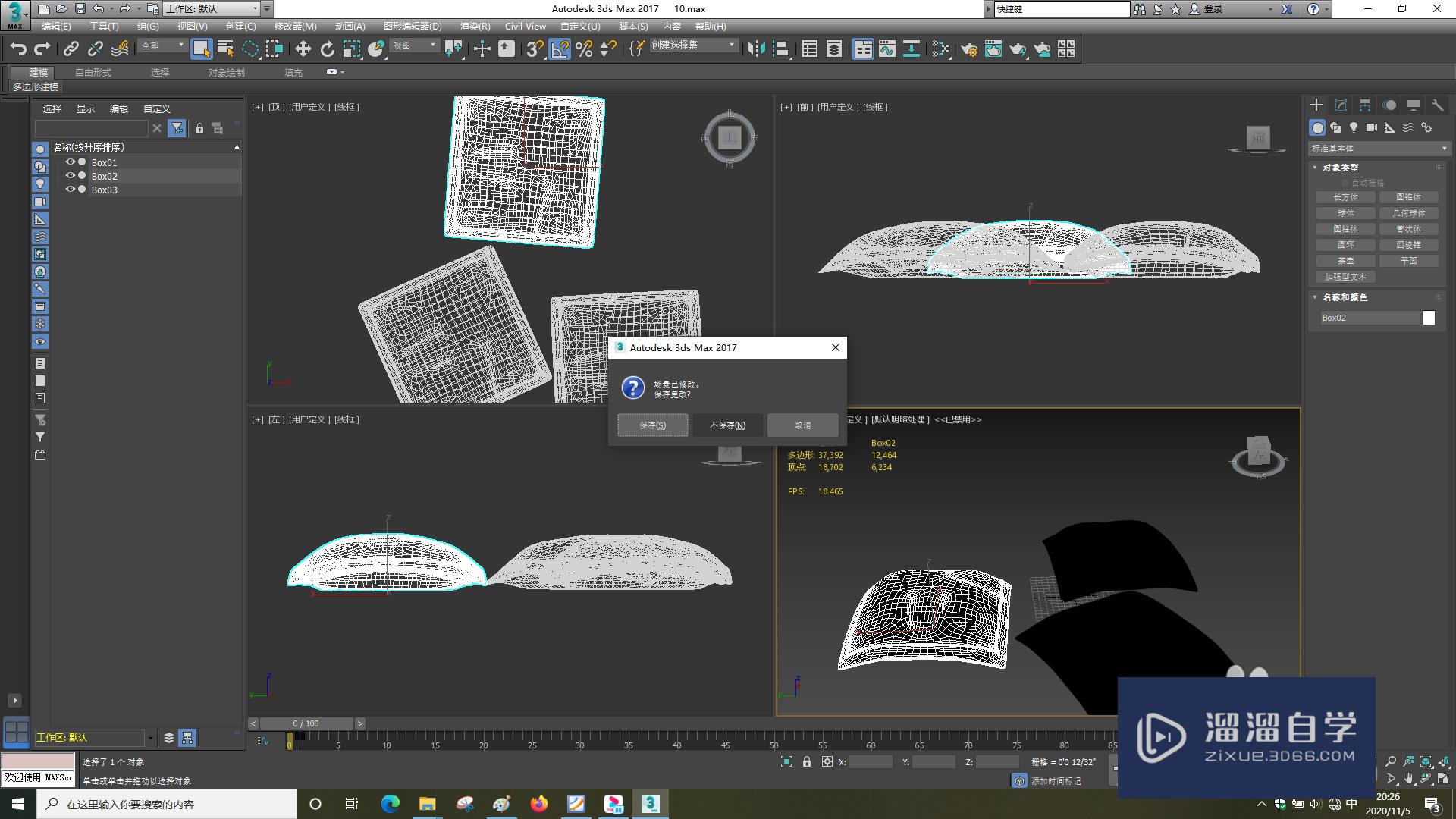Switch to the Utilities wrench tab
Image resolution: width=1456 pixels, height=819 pixels.
click(1438, 105)
